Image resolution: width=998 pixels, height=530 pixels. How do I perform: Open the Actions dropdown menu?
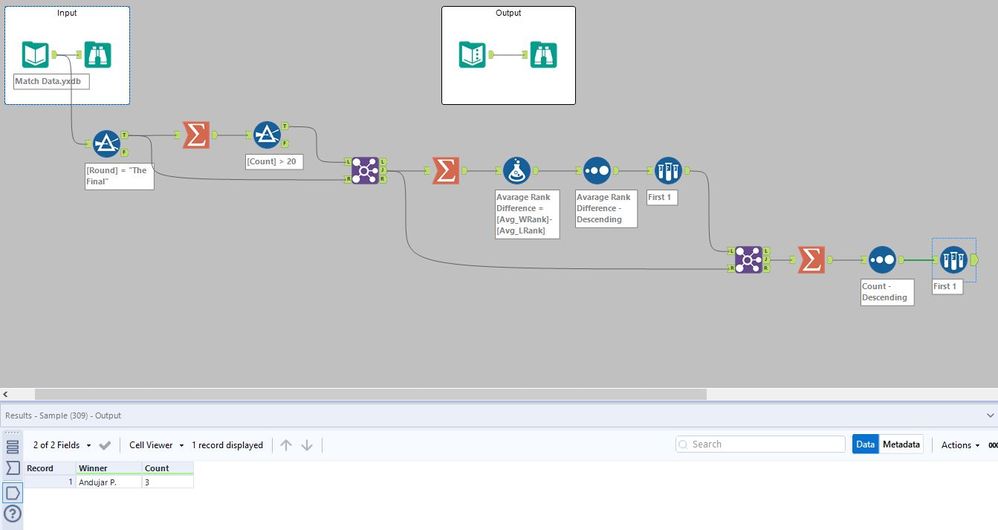[960, 445]
